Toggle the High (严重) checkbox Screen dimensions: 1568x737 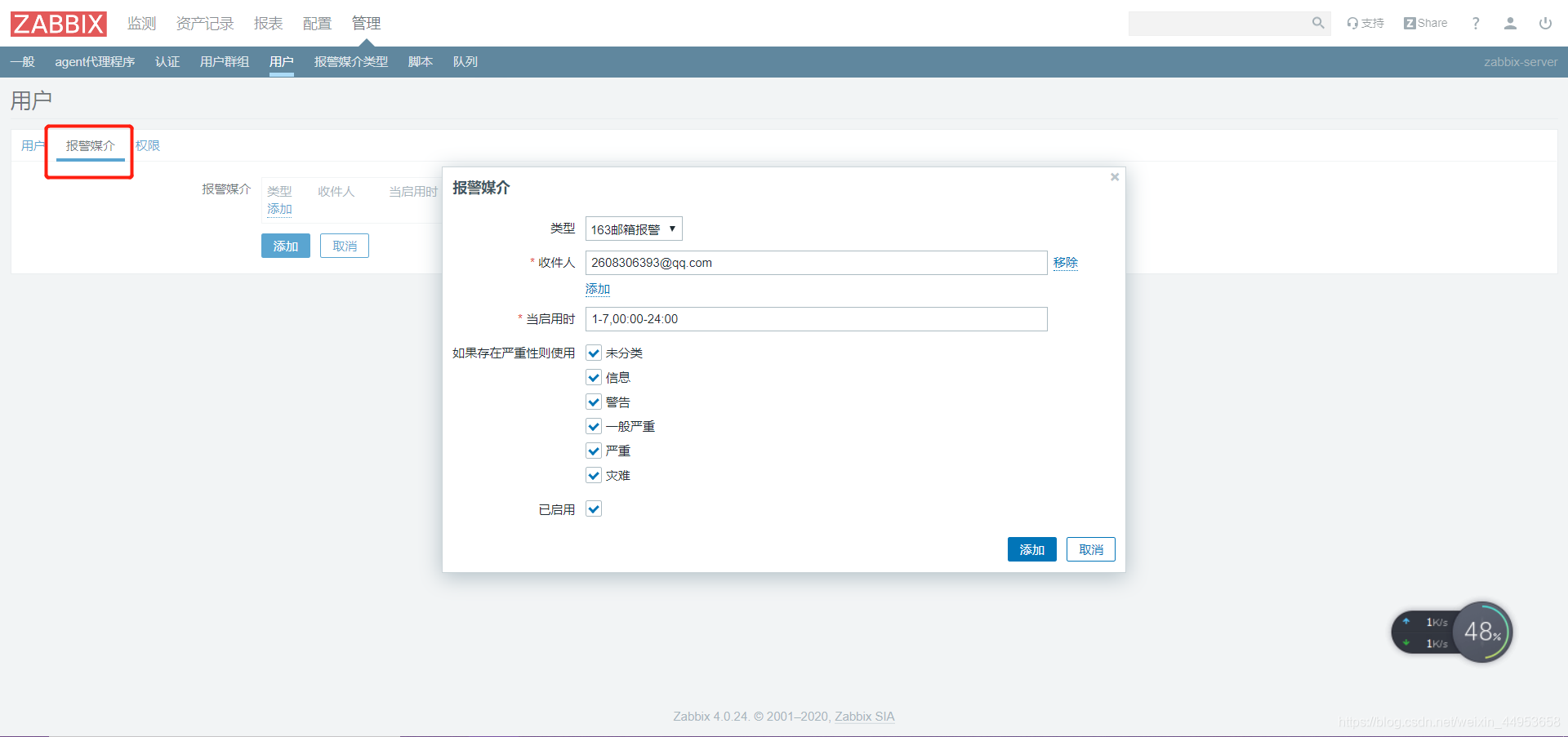click(594, 451)
